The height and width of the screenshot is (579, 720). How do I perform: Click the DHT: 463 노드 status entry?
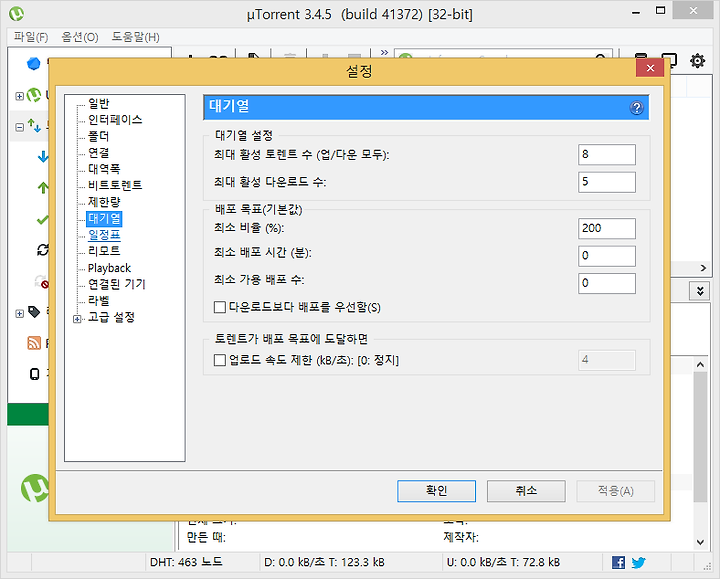pyautogui.click(x=186, y=562)
